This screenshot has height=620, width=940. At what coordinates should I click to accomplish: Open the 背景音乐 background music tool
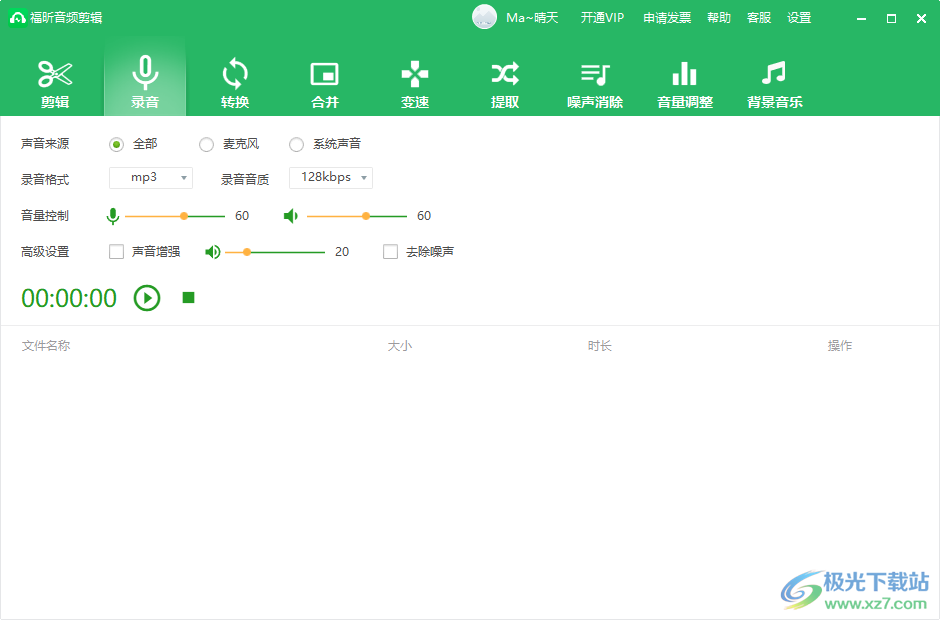775,83
